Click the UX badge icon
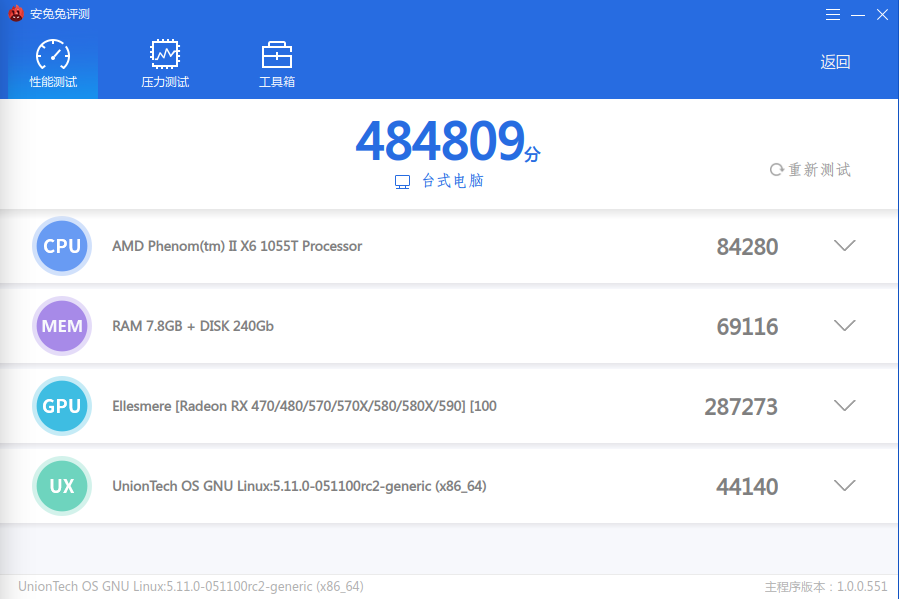Image resolution: width=899 pixels, height=599 pixels. (x=62, y=486)
